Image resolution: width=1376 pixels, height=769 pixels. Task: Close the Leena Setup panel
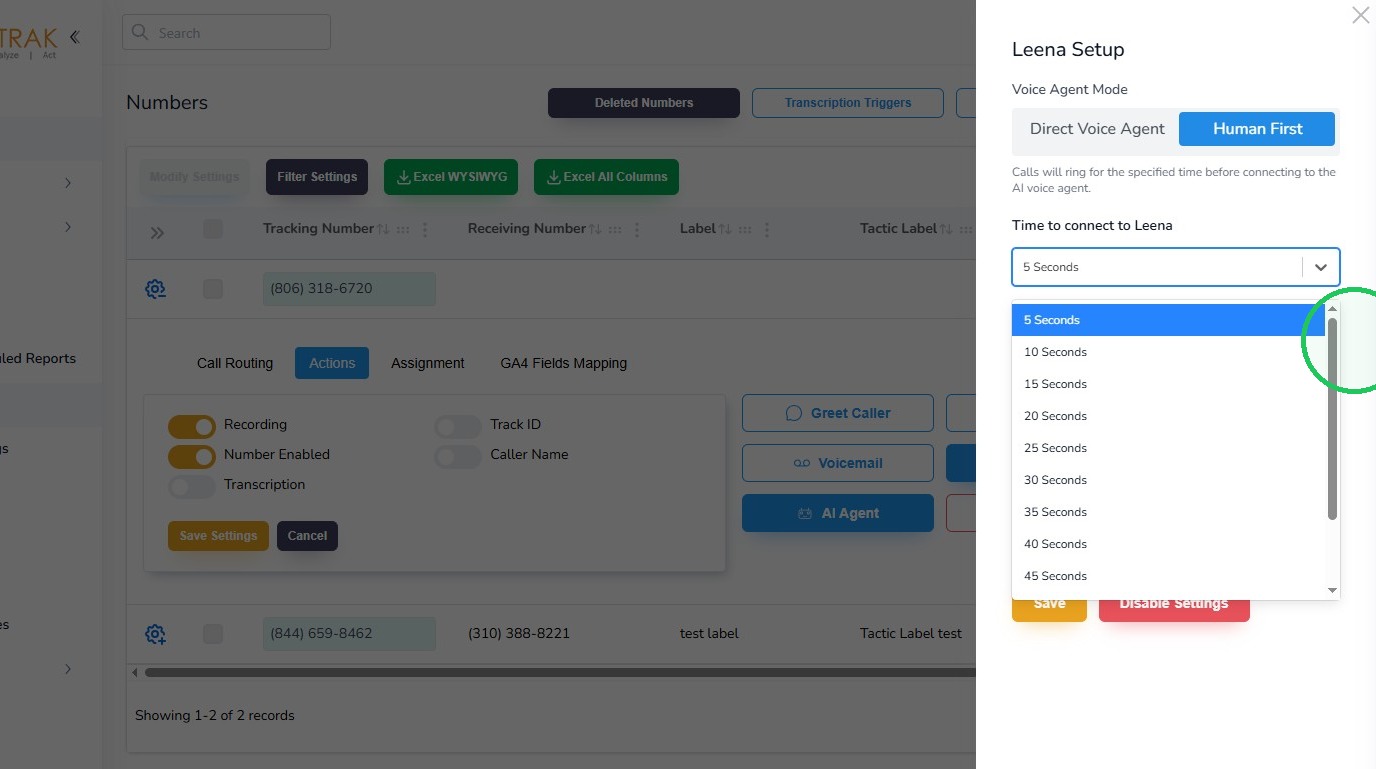1360,15
